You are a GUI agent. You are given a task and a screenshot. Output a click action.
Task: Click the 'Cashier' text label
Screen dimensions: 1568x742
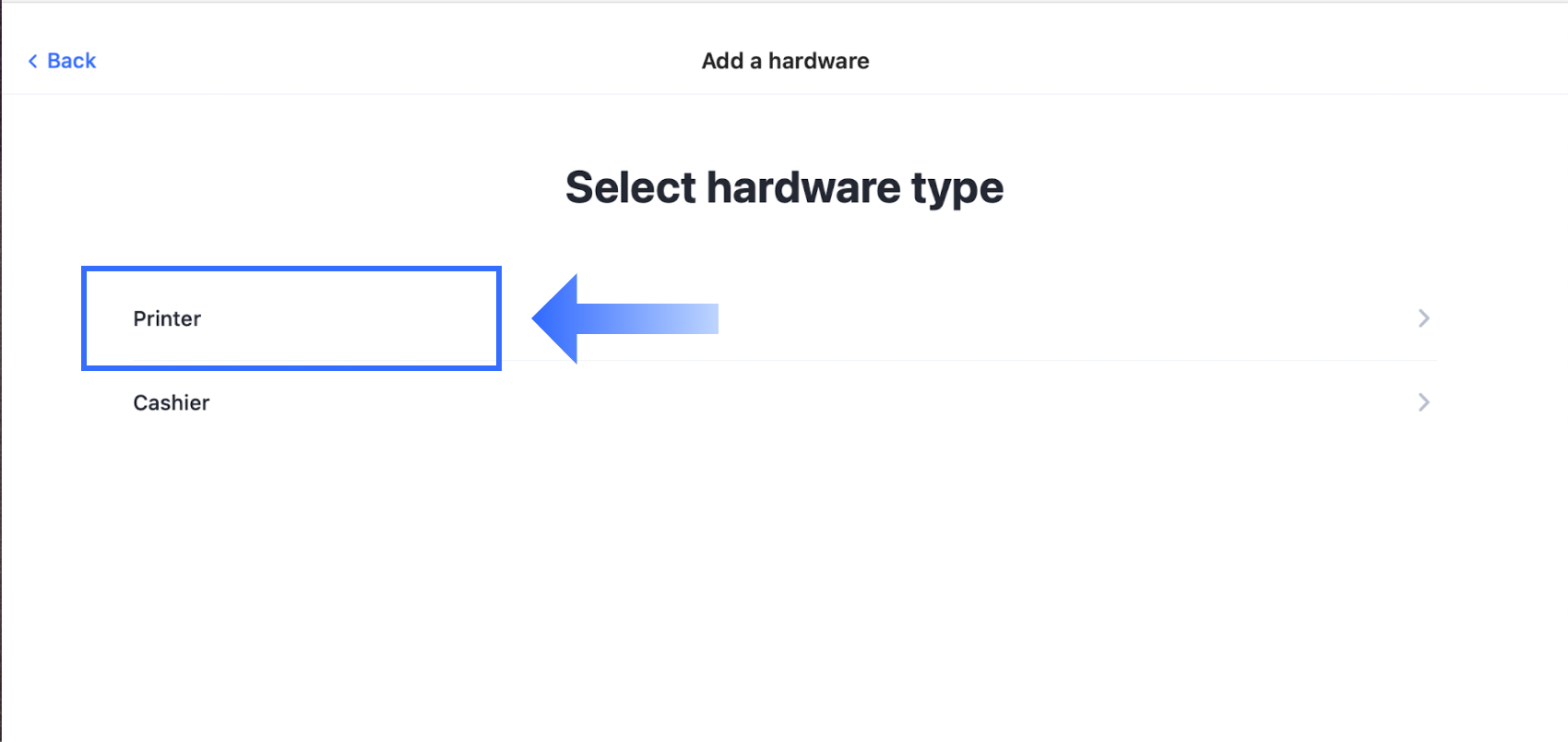(172, 402)
